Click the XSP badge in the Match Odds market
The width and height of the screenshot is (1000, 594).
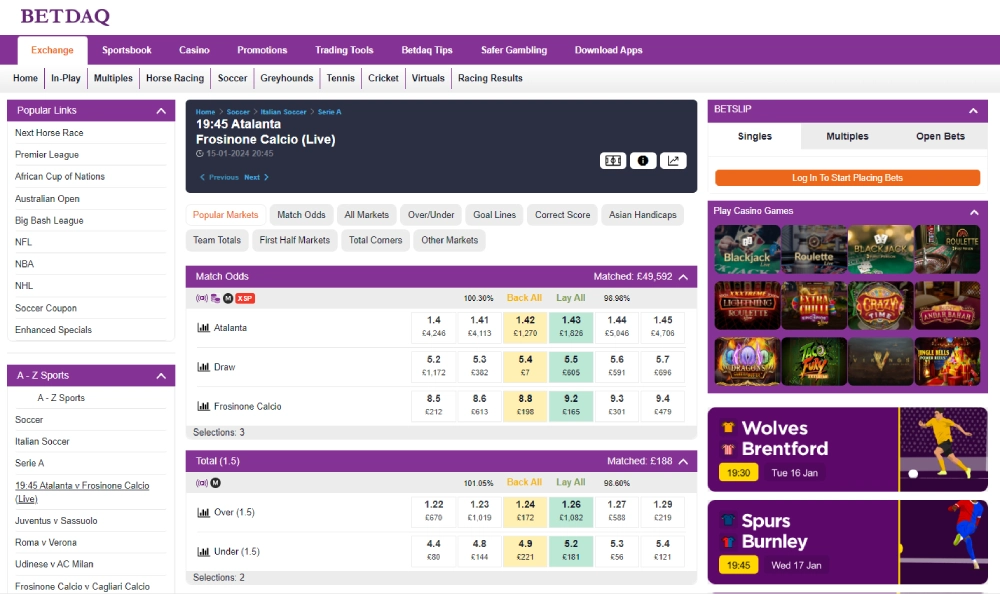(246, 298)
